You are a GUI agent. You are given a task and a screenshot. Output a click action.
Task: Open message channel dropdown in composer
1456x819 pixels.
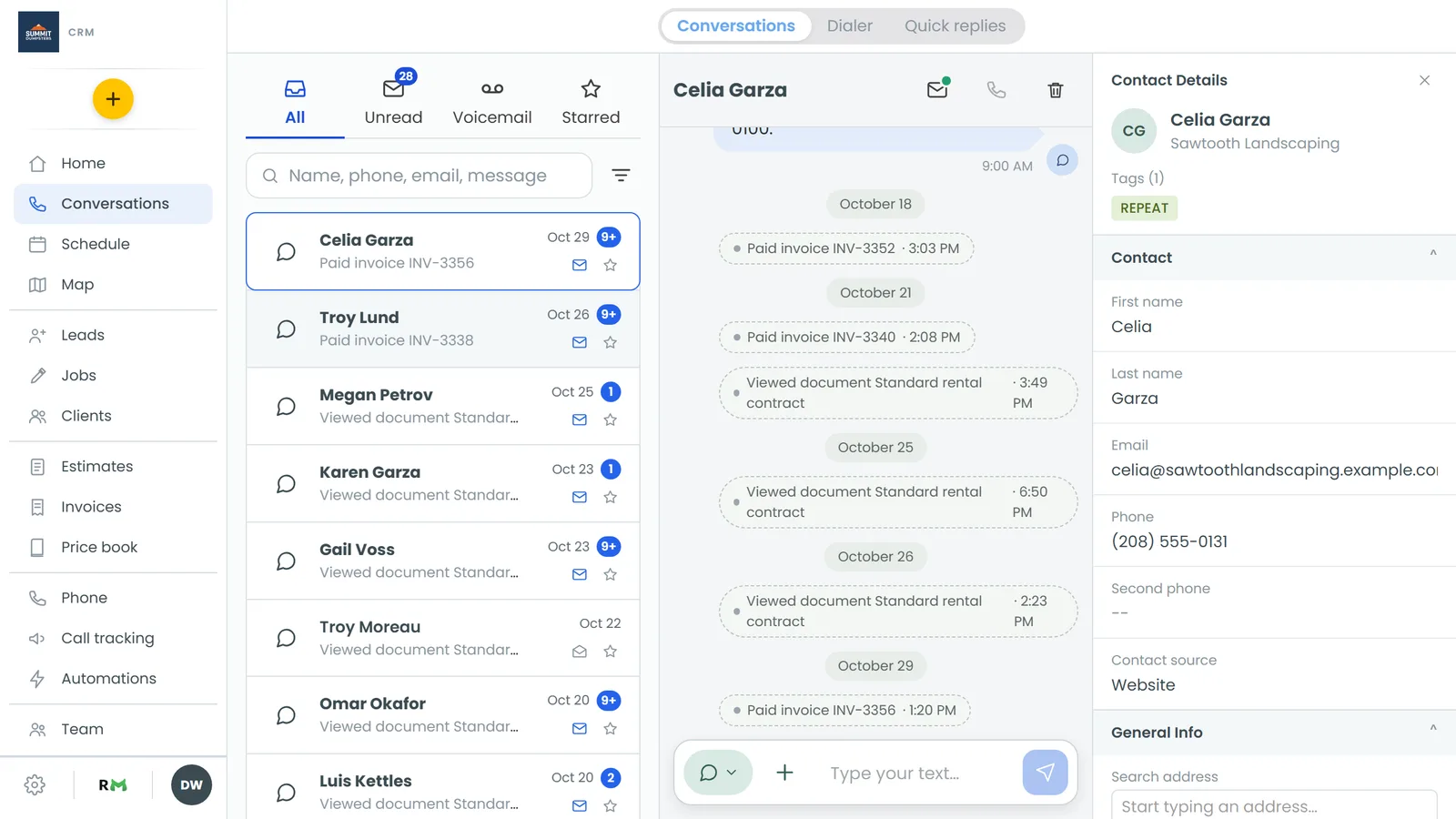click(718, 773)
